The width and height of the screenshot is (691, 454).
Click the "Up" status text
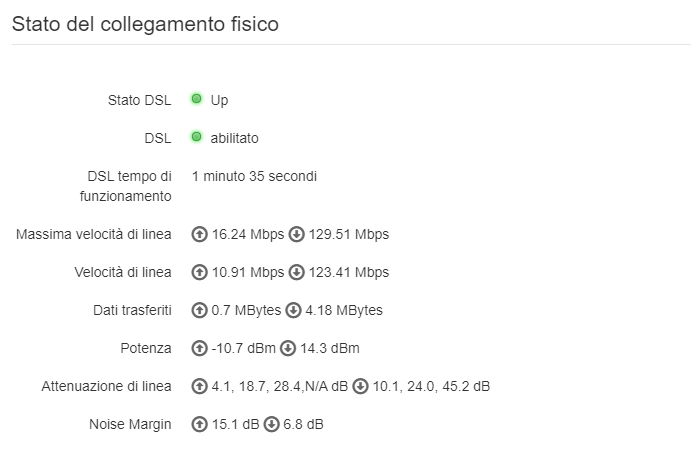[x=219, y=100]
